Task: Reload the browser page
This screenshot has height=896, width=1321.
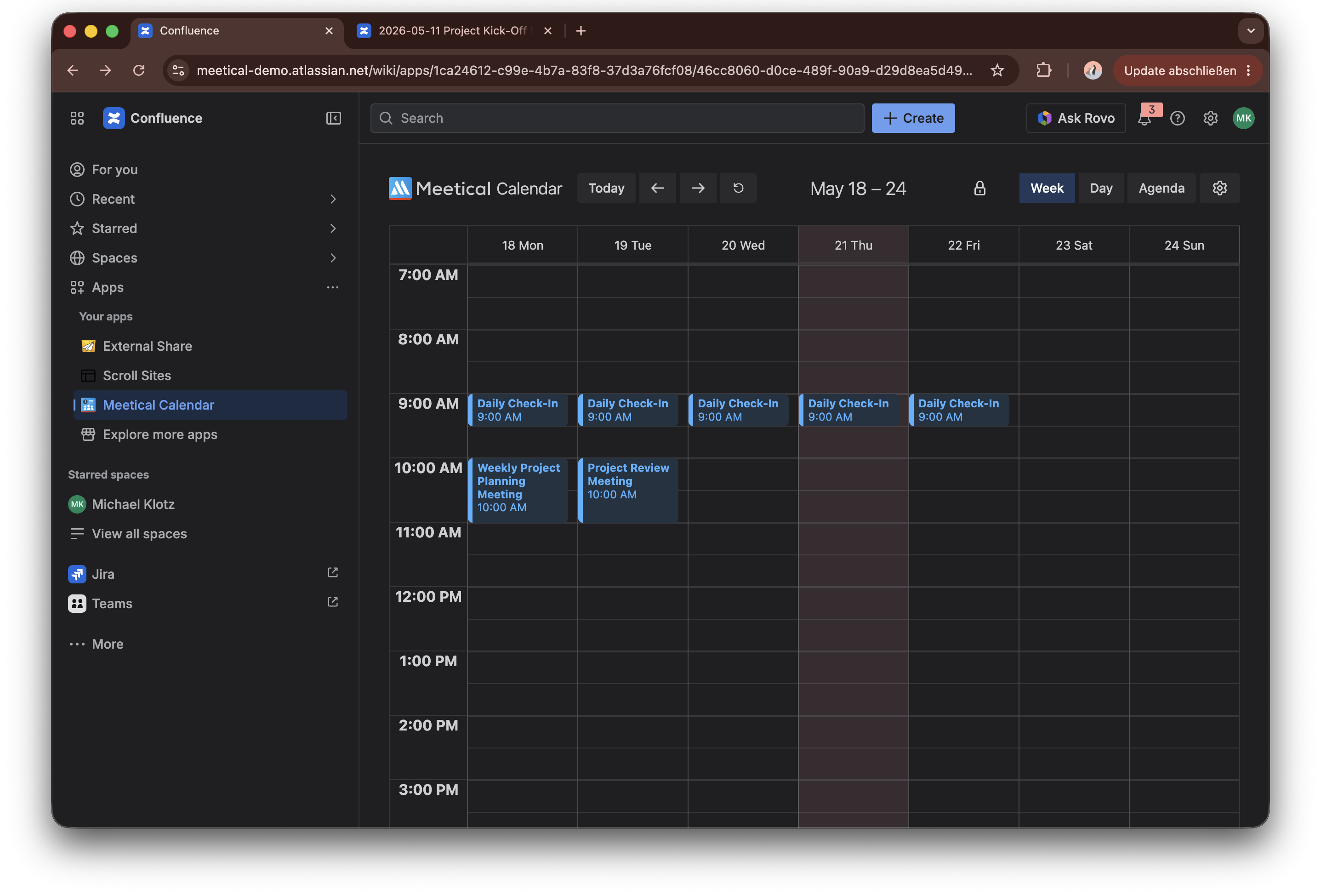Action: click(139, 70)
